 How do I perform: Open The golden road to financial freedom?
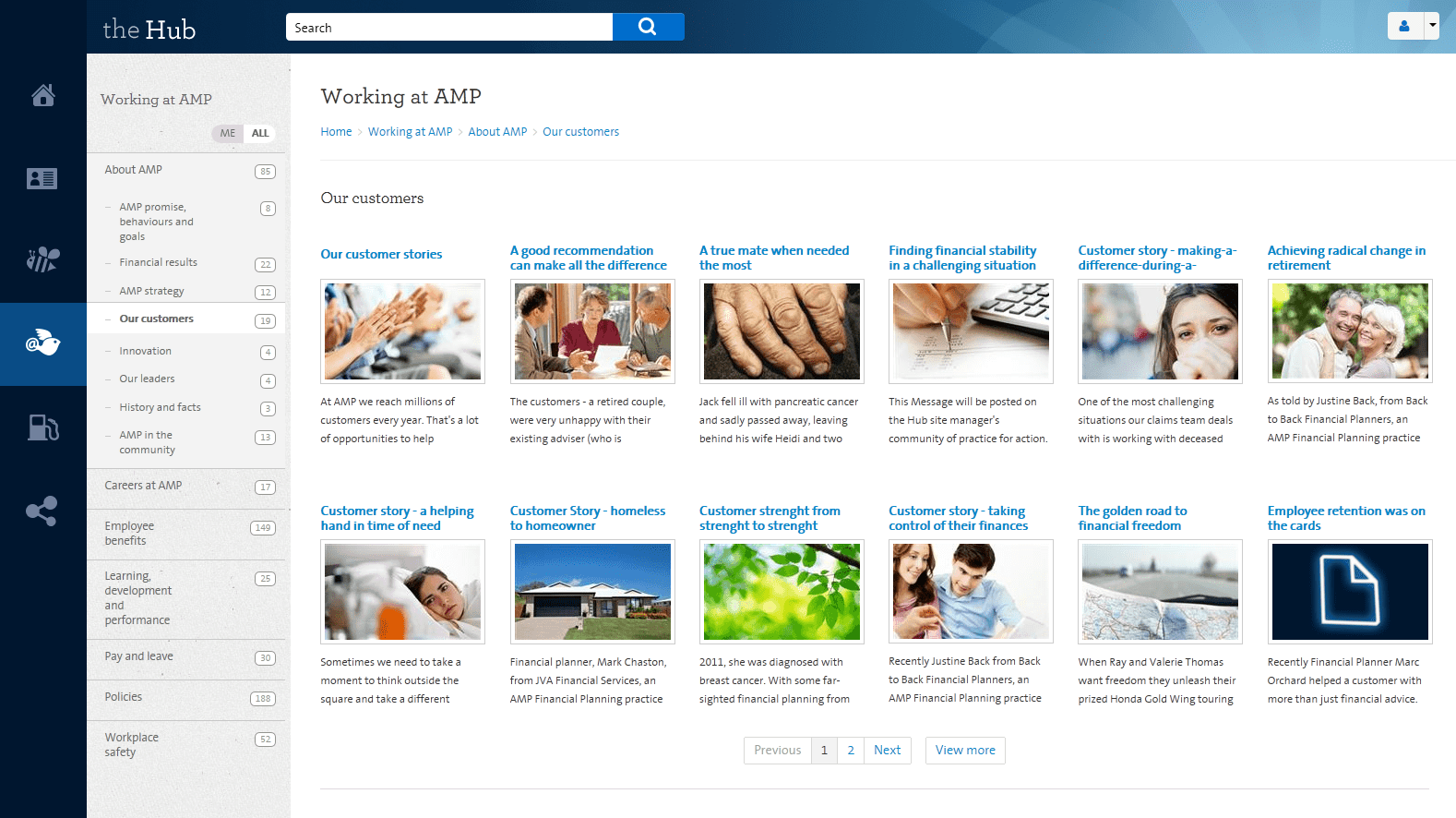1132,518
